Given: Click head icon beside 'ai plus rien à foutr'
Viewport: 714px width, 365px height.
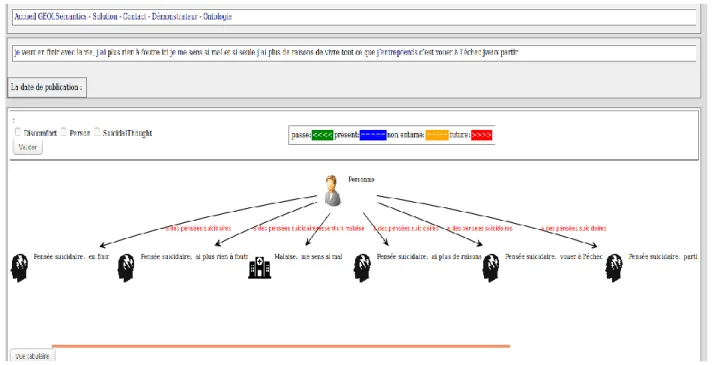Looking at the screenshot, I should tap(126, 268).
